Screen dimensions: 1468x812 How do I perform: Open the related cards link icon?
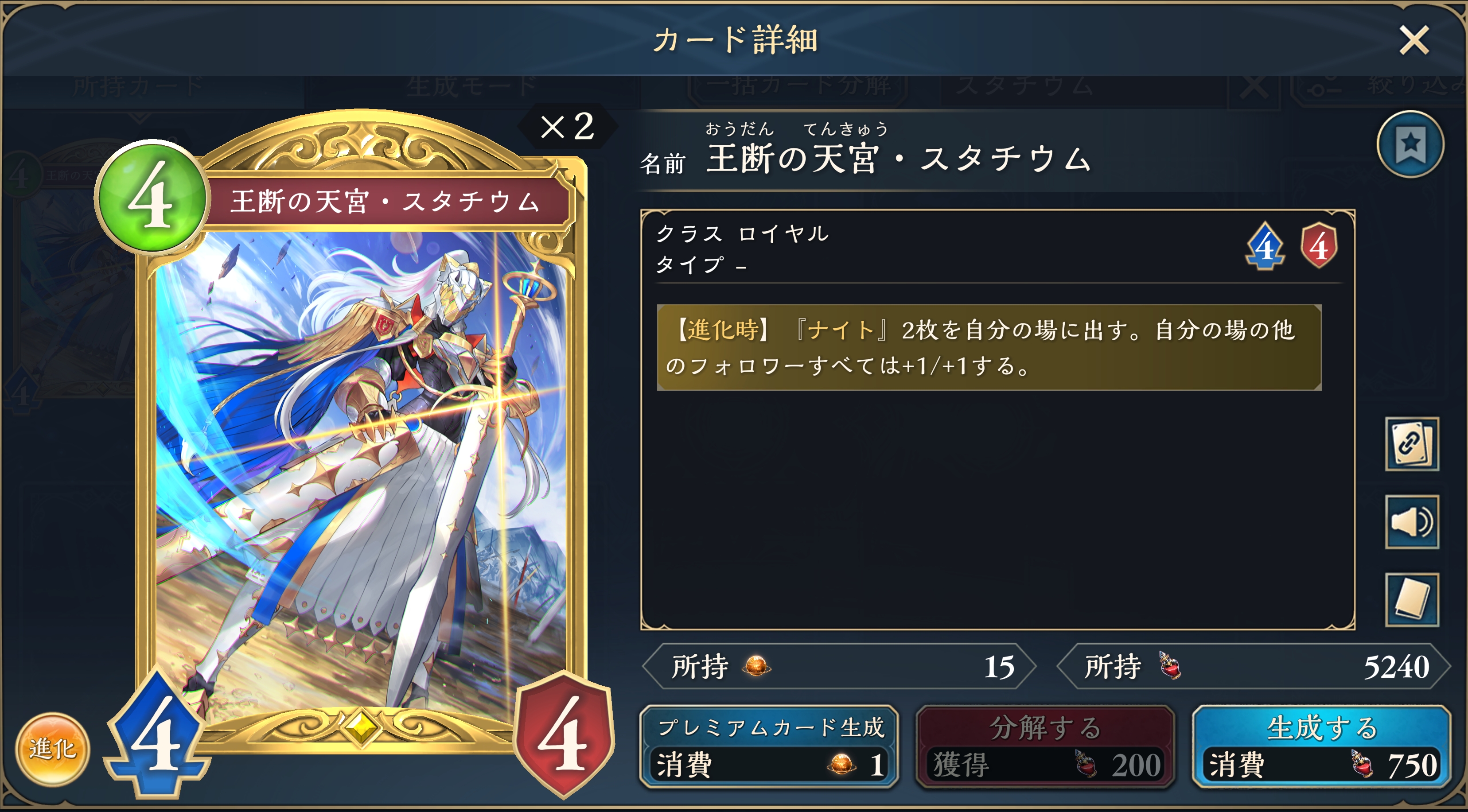(1412, 443)
